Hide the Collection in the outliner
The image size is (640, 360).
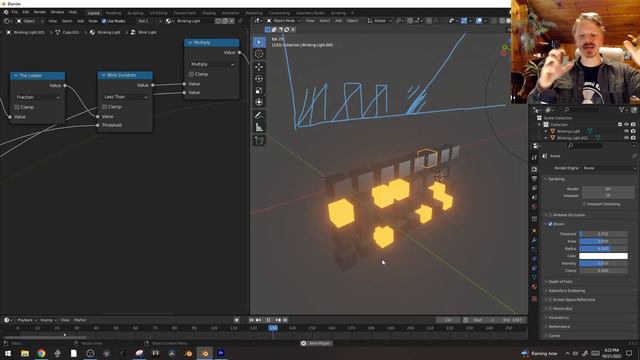[627, 124]
